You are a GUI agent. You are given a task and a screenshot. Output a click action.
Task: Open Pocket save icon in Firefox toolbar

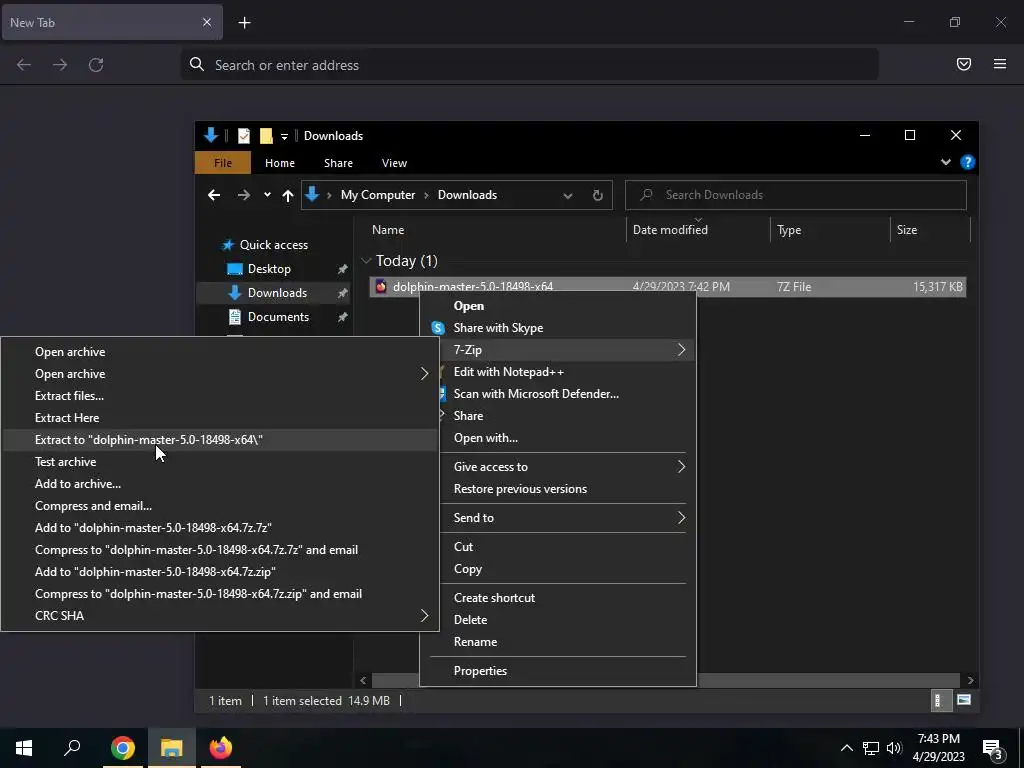click(964, 64)
